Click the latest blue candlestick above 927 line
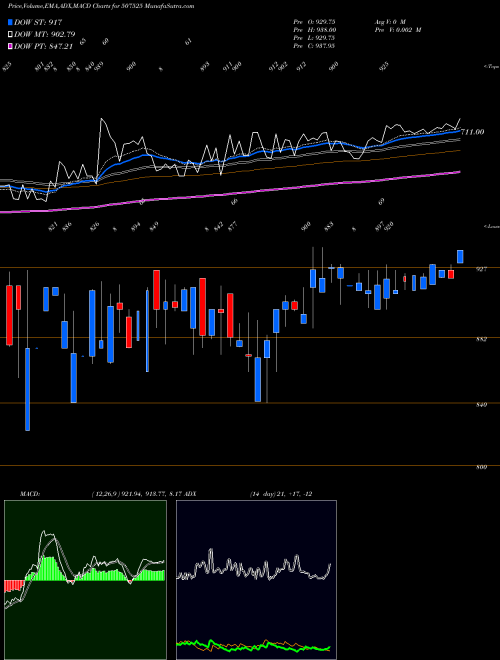This screenshot has height=660, width=500. point(460,257)
